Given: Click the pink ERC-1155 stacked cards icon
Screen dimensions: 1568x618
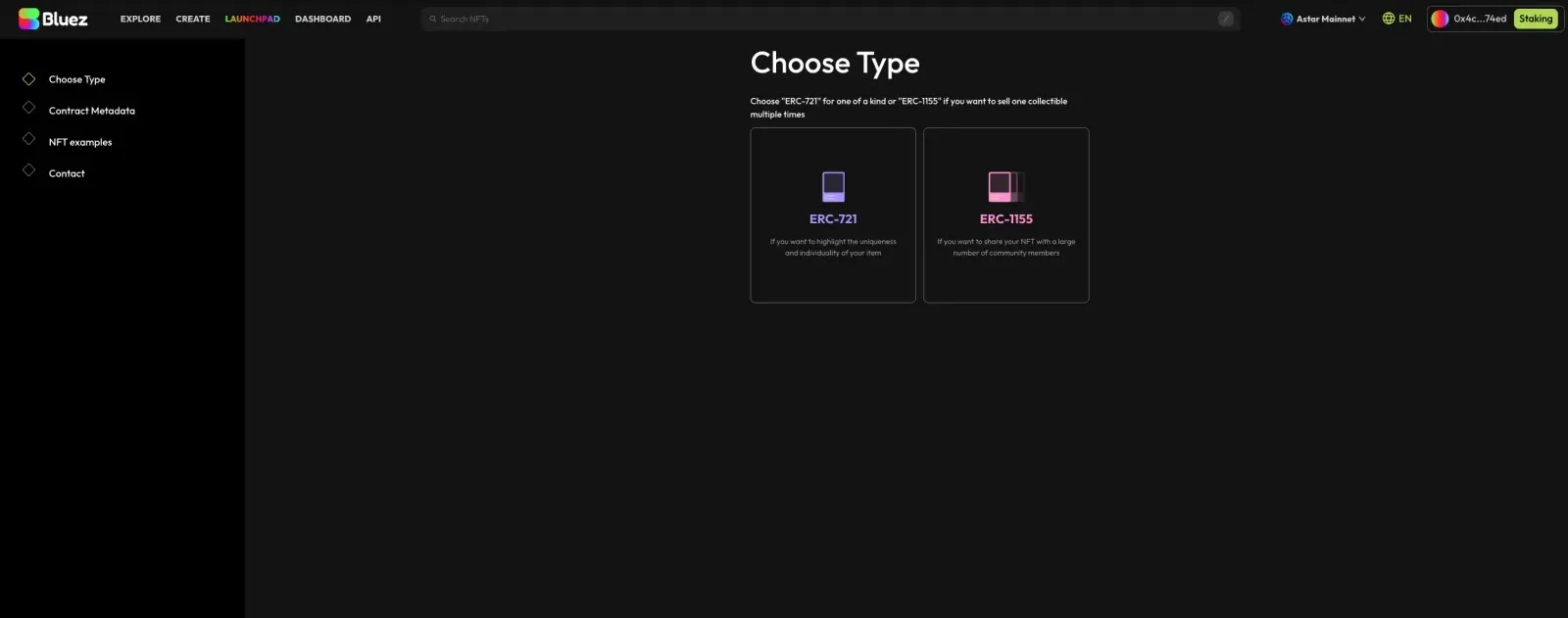Looking at the screenshot, I should [1006, 186].
